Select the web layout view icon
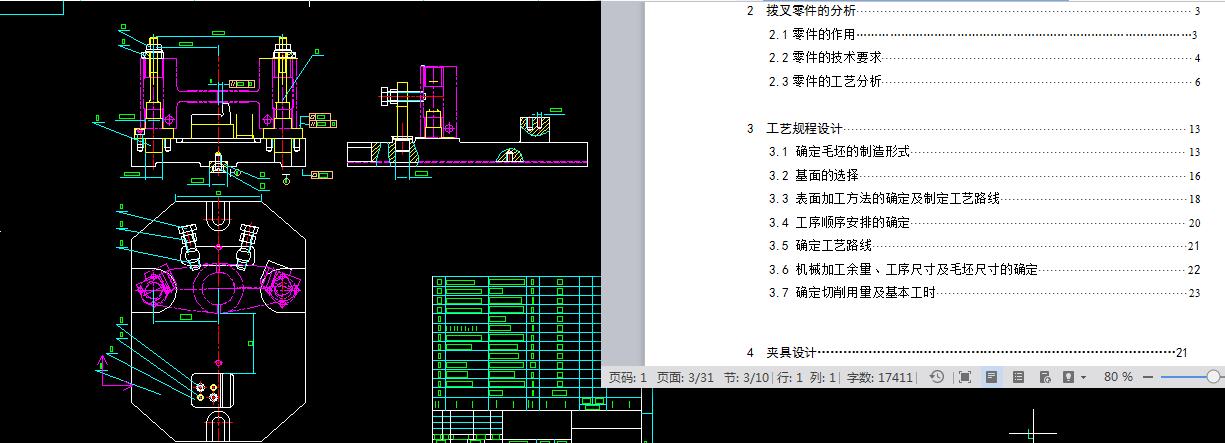The height and width of the screenshot is (443, 1225). point(1044,377)
